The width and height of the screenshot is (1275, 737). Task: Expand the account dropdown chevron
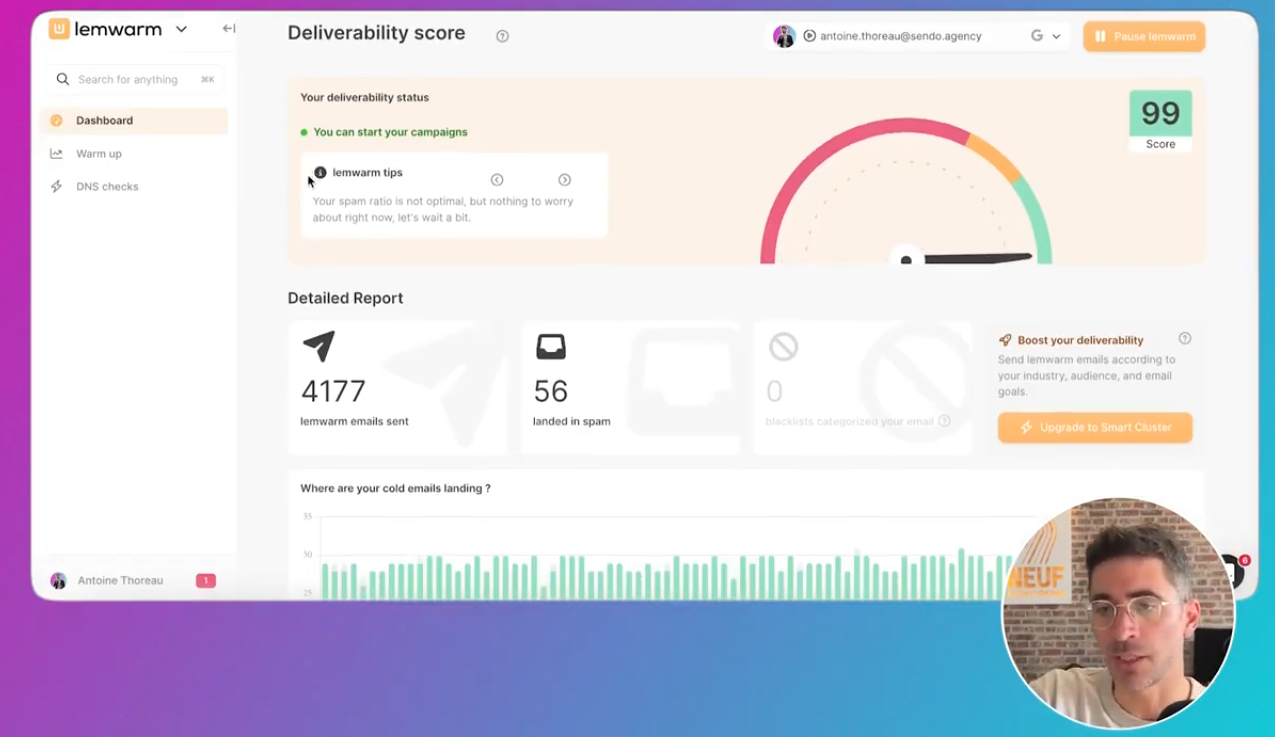click(x=1056, y=37)
